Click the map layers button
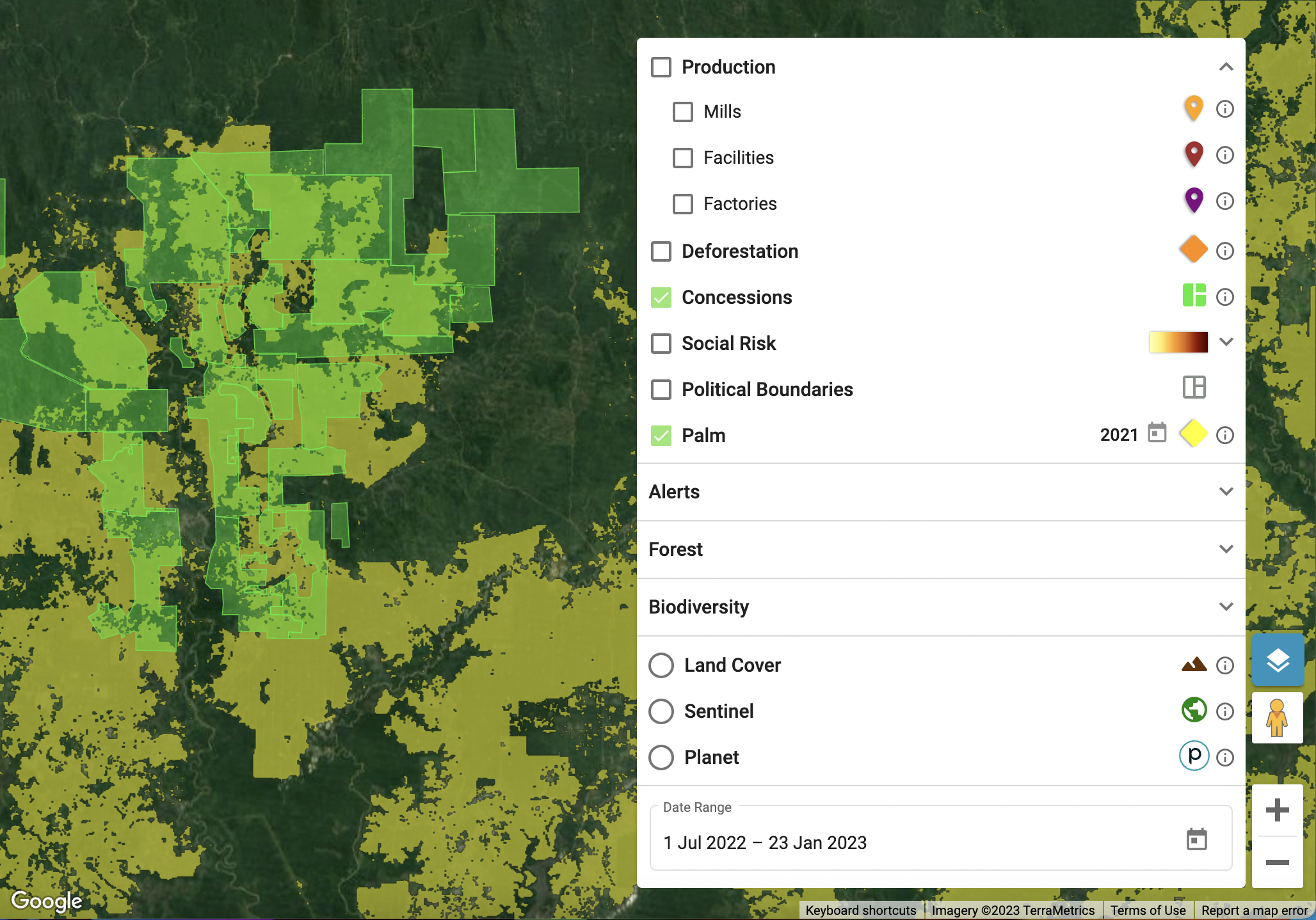Viewport: 1316px width, 920px height. pyautogui.click(x=1278, y=660)
